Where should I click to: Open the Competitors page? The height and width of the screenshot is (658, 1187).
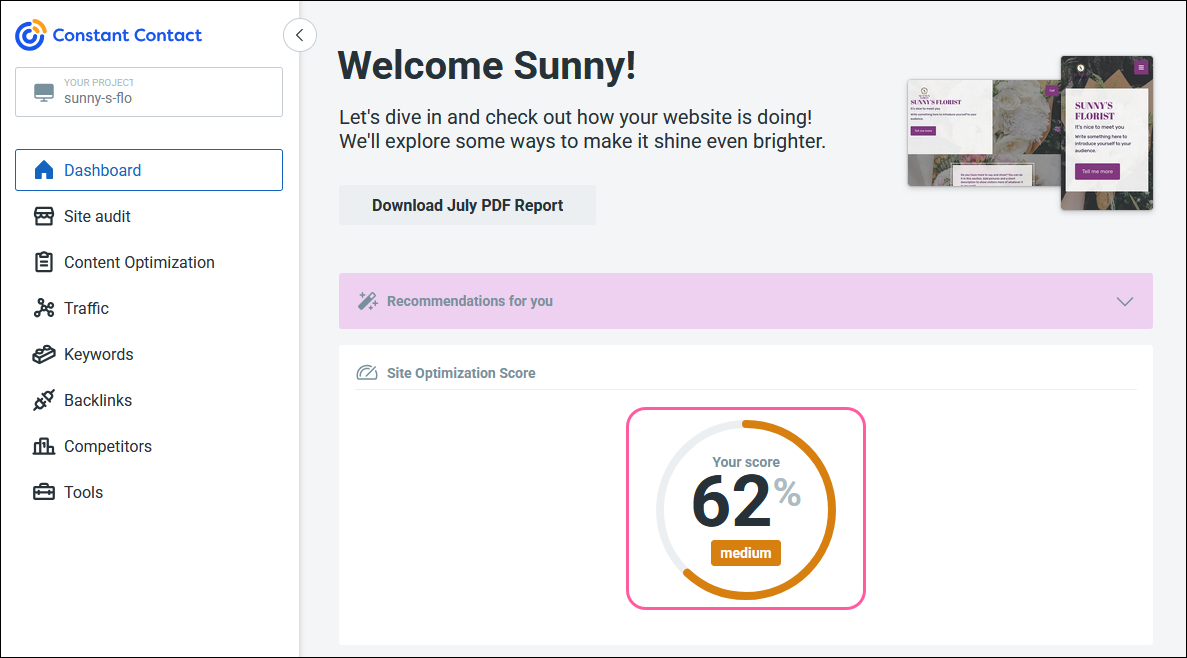click(149, 446)
